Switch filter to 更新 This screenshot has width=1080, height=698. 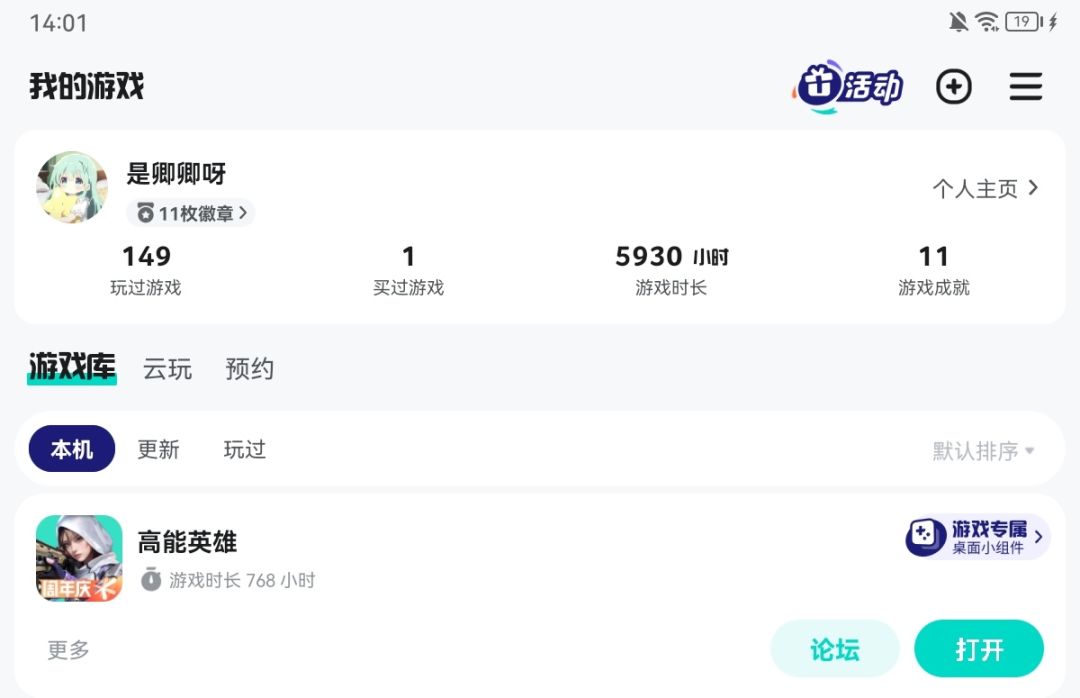[158, 449]
